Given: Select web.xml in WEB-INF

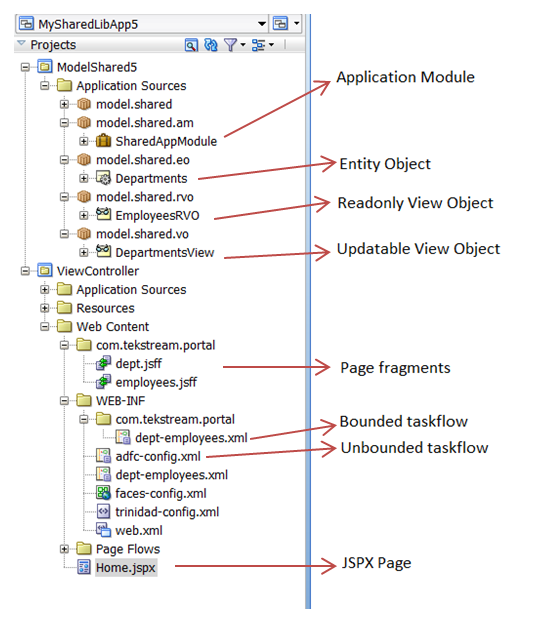Looking at the screenshot, I should (x=139, y=530).
